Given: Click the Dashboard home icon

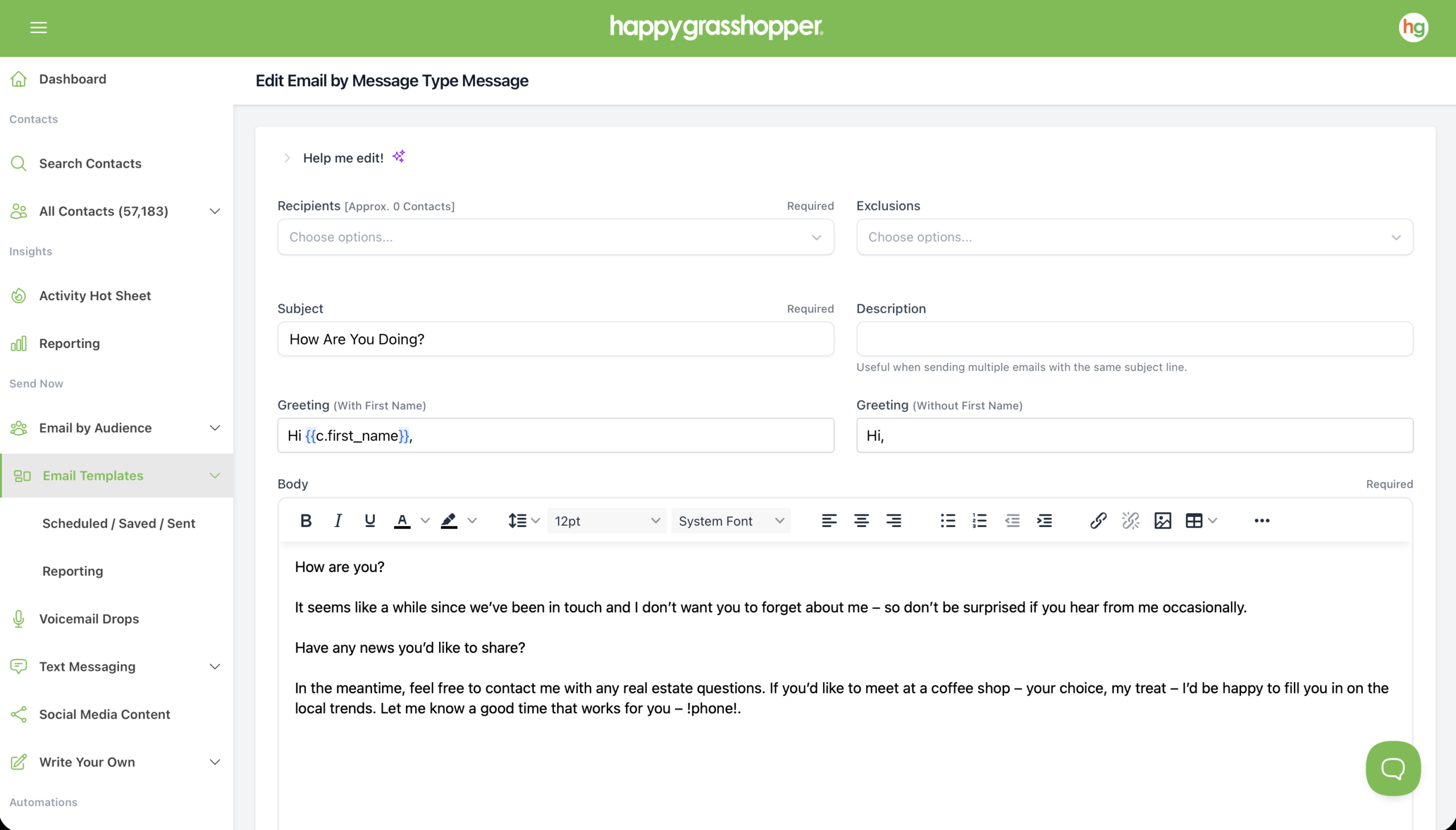Looking at the screenshot, I should 19,78.
